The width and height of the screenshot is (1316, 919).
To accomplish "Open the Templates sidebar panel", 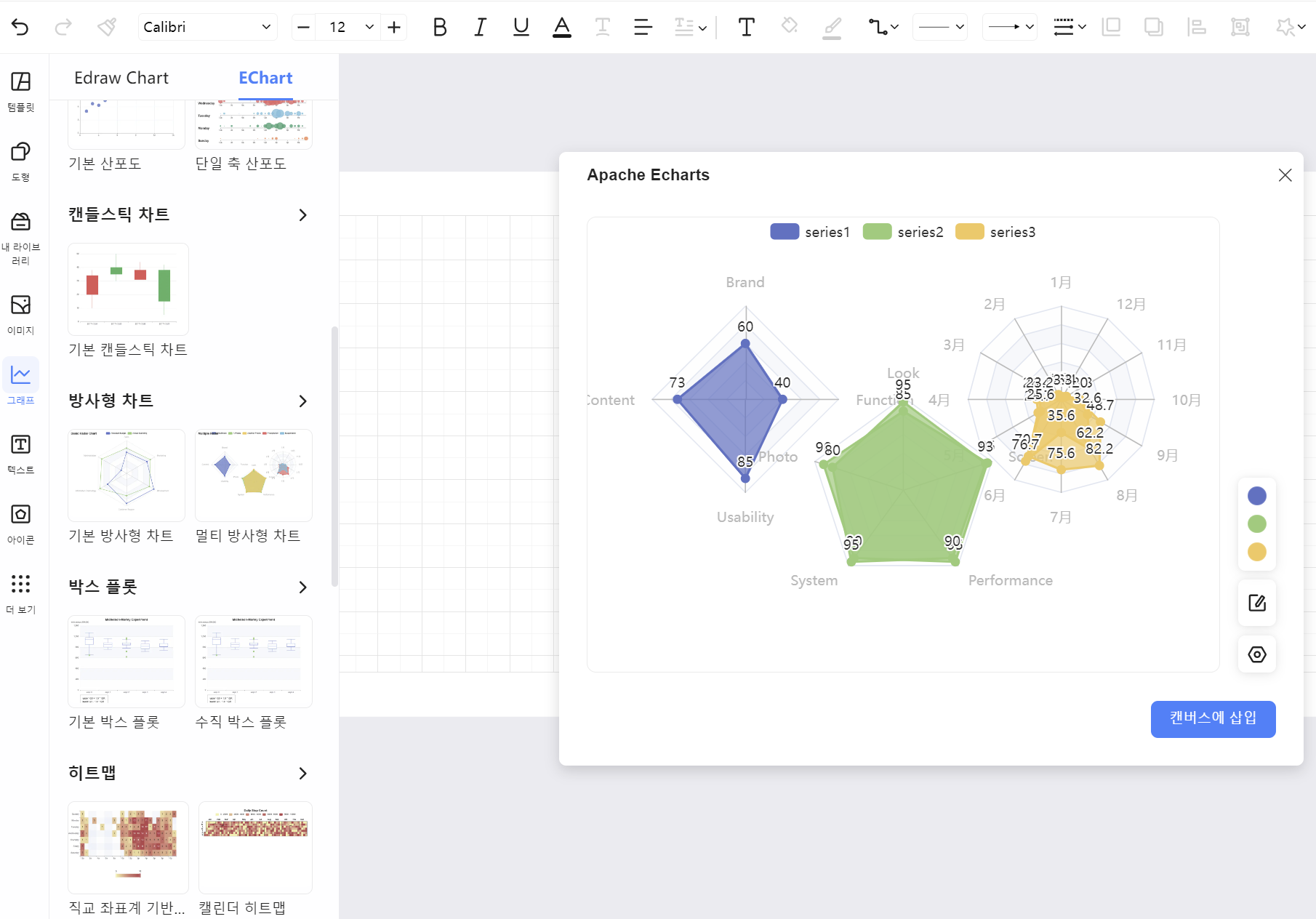I will tap(21, 92).
